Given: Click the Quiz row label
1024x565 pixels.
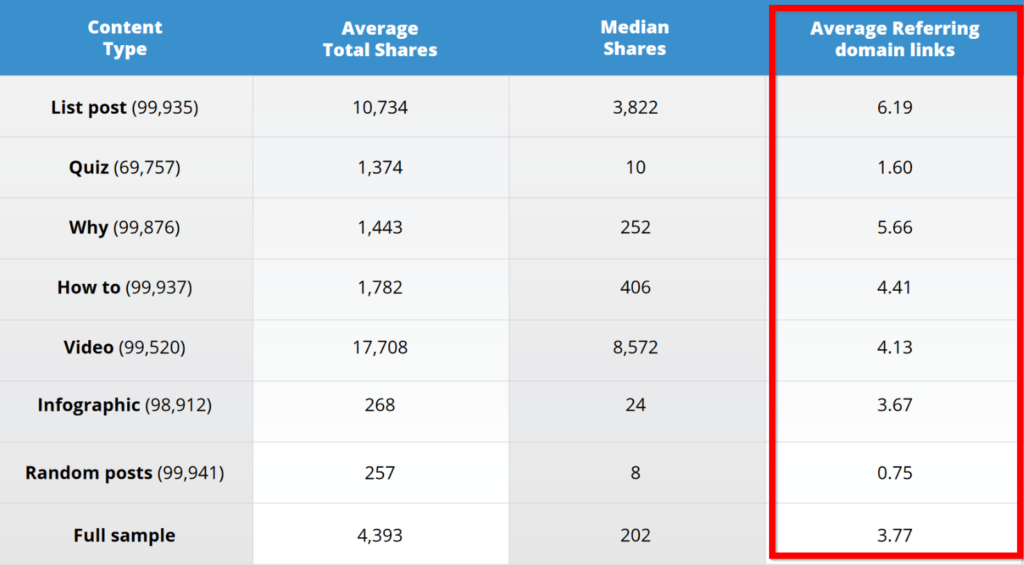Looking at the screenshot, I should coord(125,168).
